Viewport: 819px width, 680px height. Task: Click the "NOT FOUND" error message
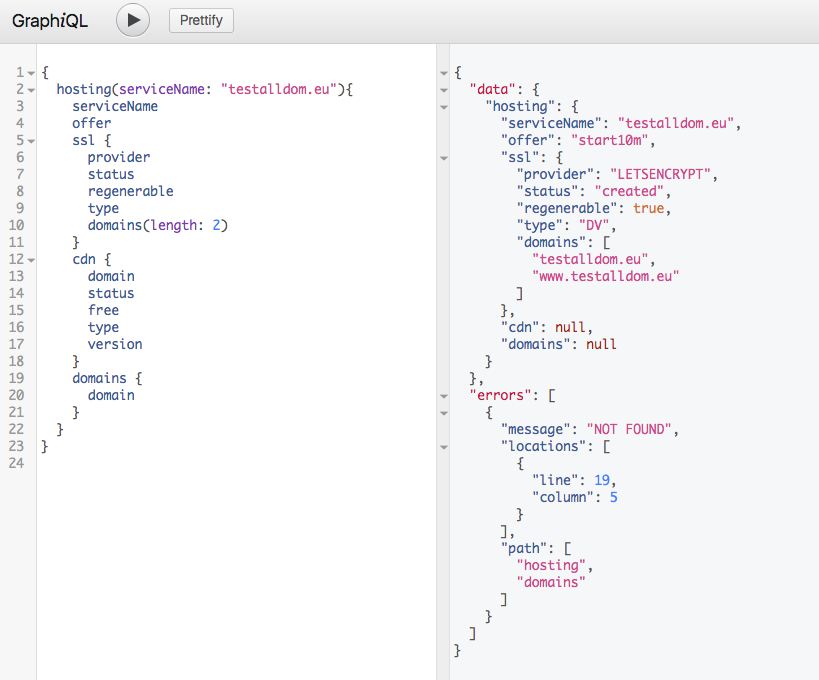click(629, 429)
